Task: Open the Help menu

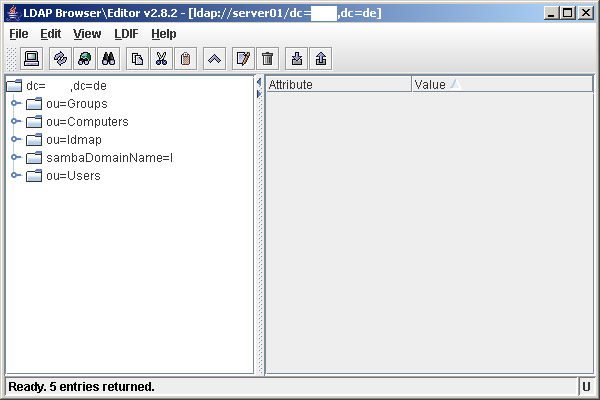Action: pos(164,34)
